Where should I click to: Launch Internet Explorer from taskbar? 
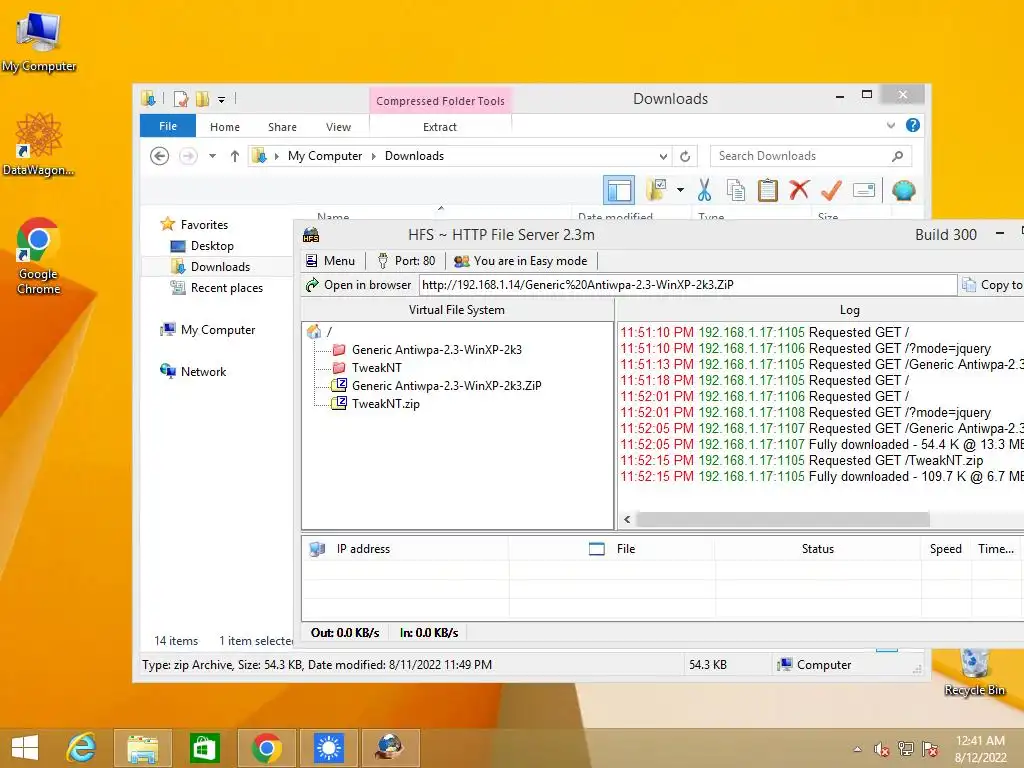coord(81,748)
